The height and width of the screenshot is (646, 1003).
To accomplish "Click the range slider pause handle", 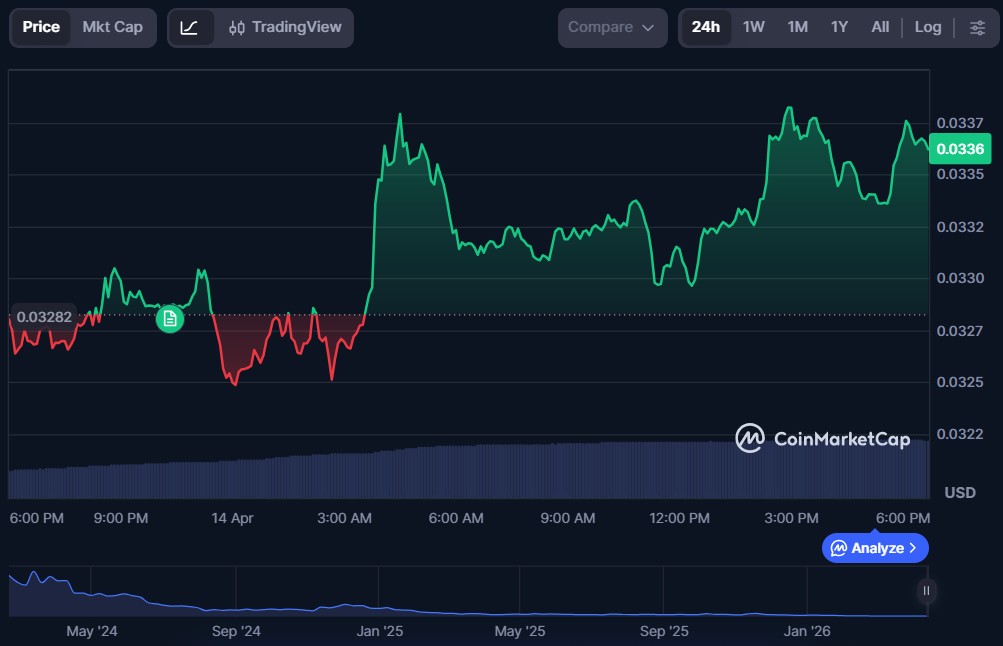I will 926,590.
